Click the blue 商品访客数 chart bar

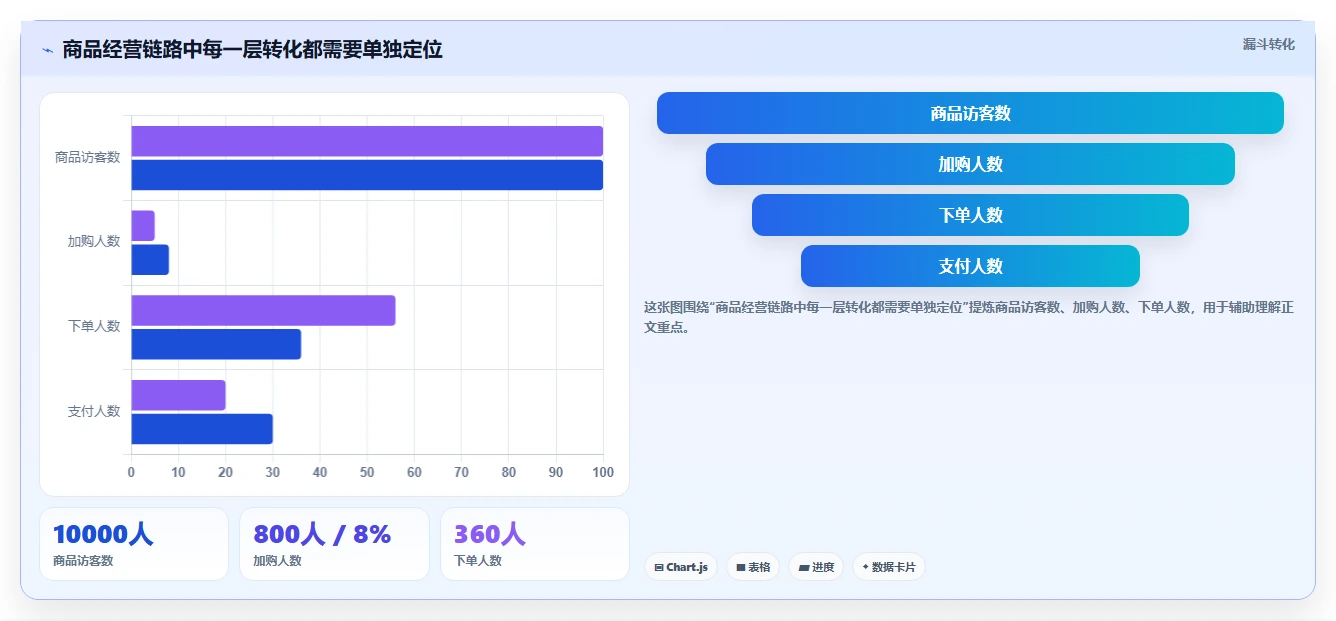click(x=367, y=175)
